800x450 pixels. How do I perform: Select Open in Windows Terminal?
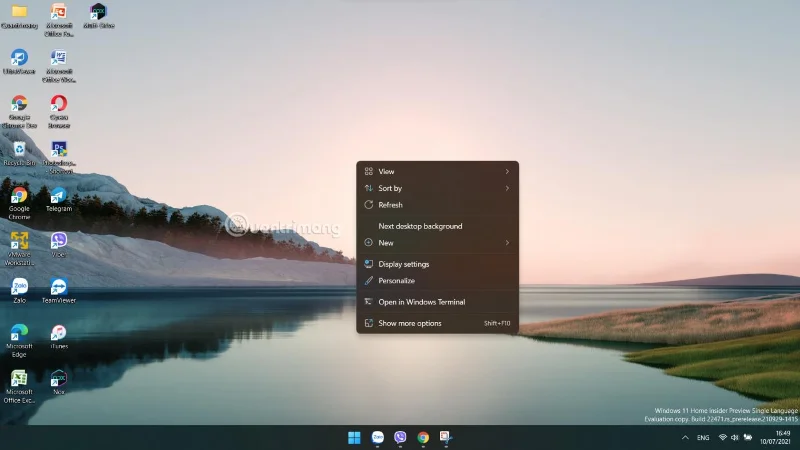[437, 302]
